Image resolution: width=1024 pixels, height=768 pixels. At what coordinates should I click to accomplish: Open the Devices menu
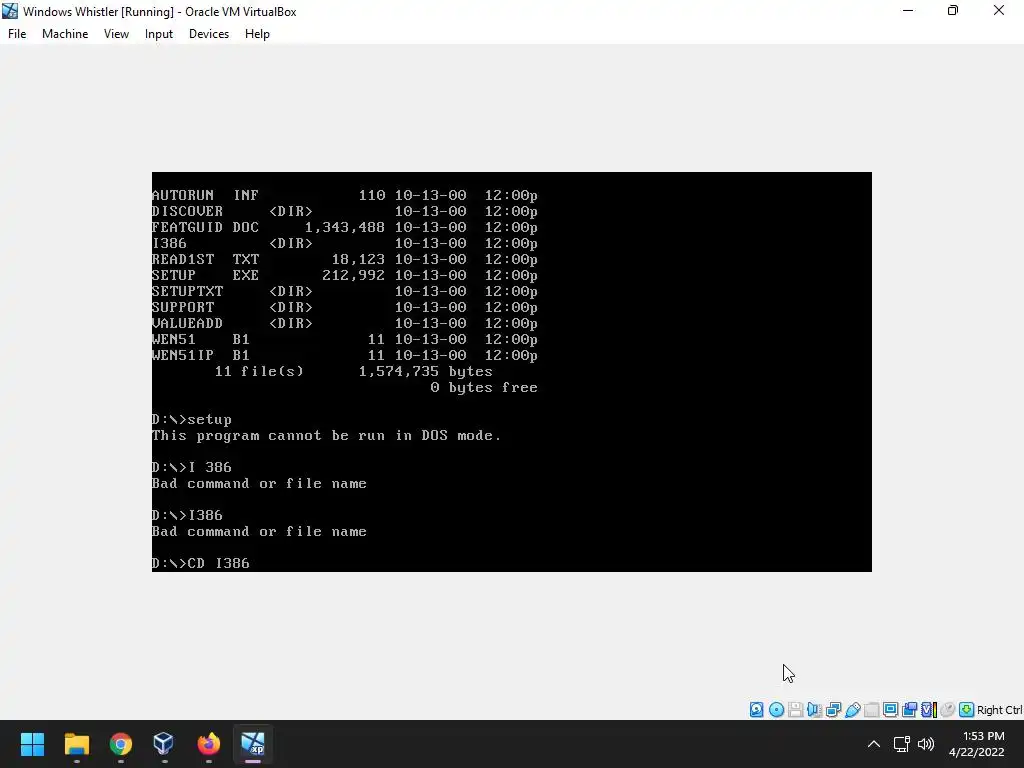(x=209, y=34)
